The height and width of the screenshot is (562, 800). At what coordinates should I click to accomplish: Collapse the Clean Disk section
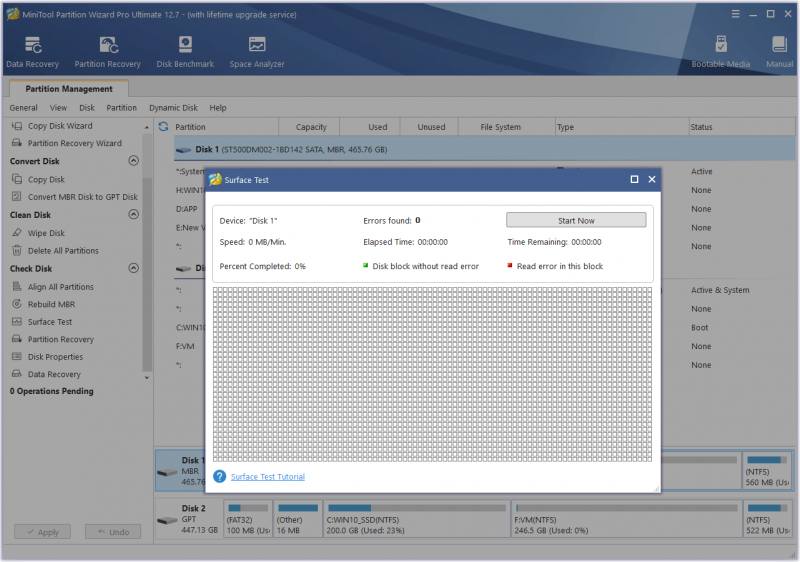(134, 214)
